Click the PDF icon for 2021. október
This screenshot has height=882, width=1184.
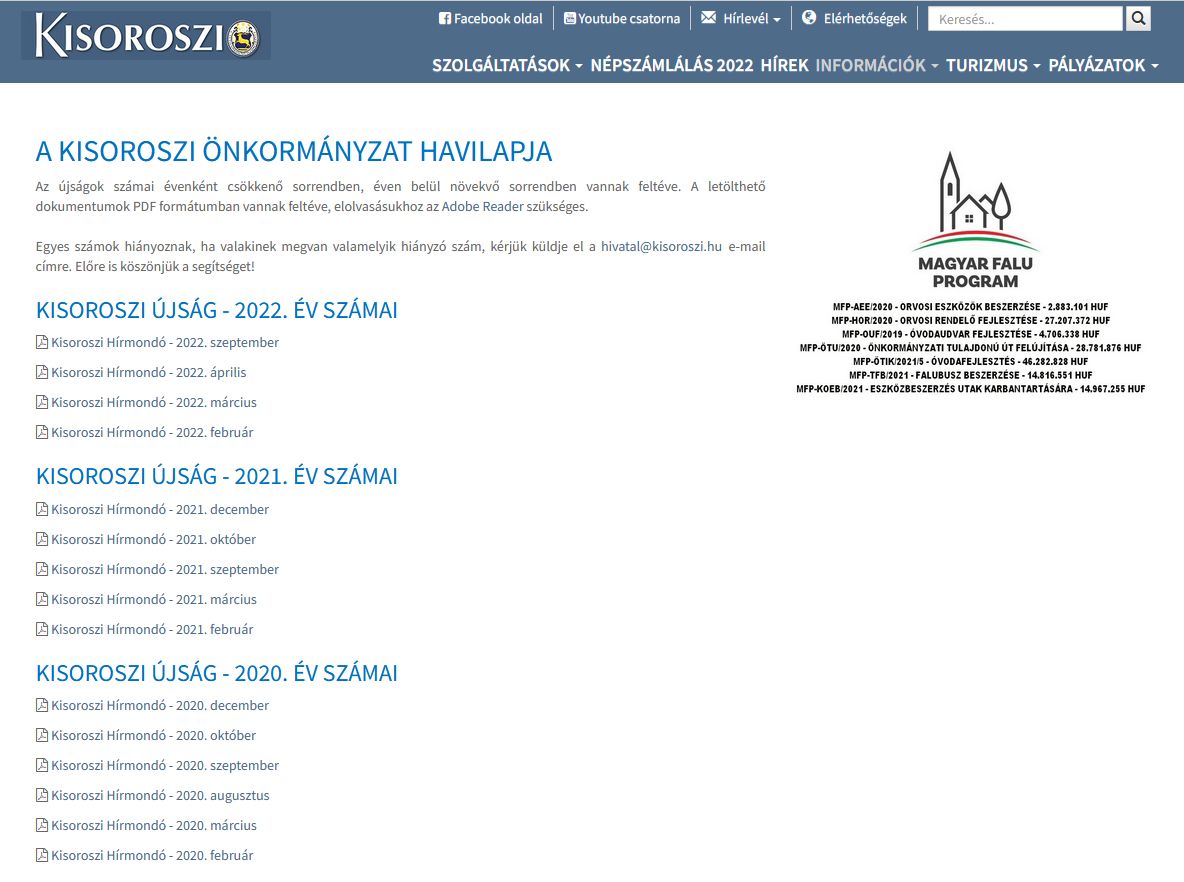pyautogui.click(x=42, y=539)
